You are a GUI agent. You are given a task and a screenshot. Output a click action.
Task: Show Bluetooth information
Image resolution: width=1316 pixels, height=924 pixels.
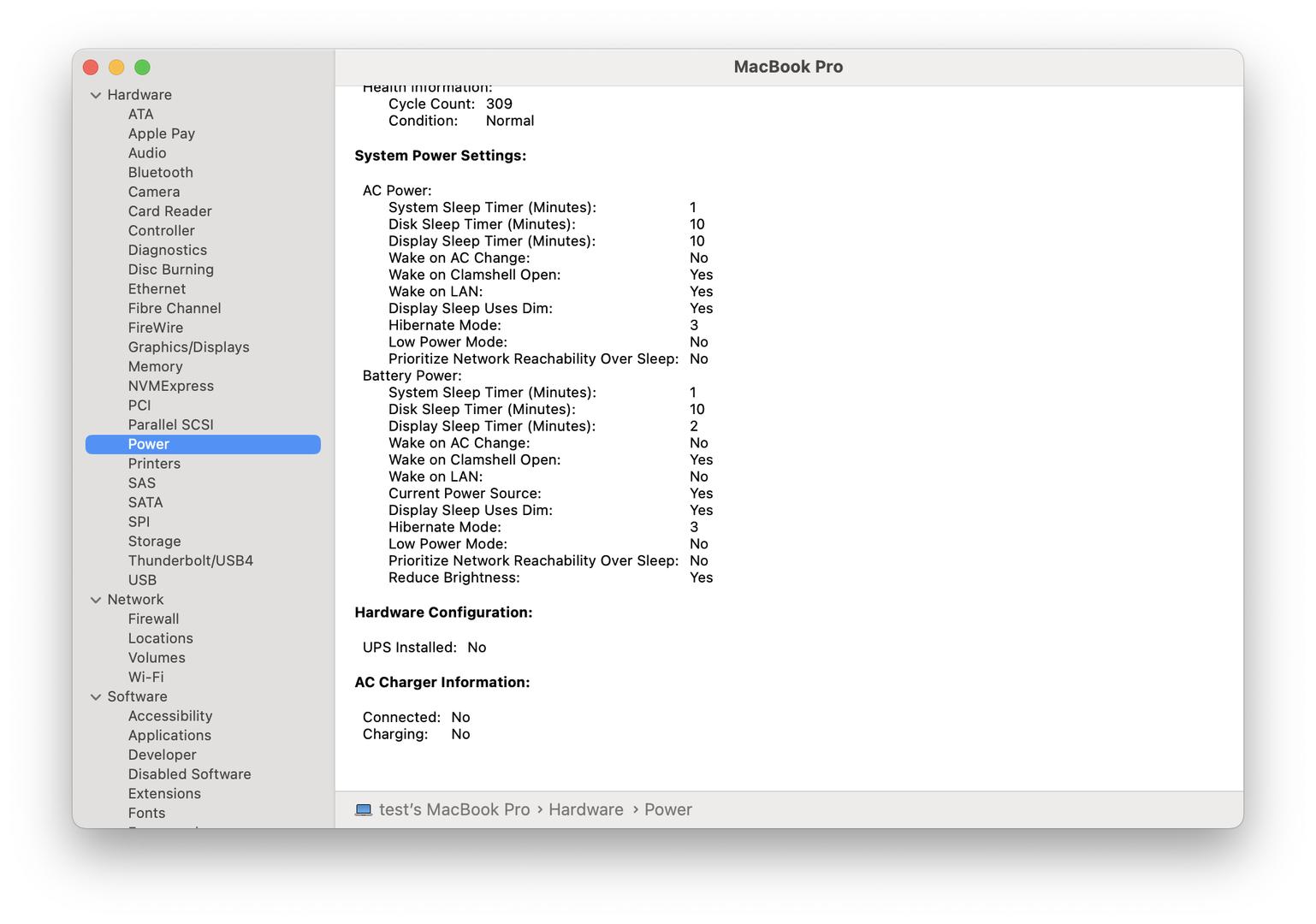tap(161, 172)
